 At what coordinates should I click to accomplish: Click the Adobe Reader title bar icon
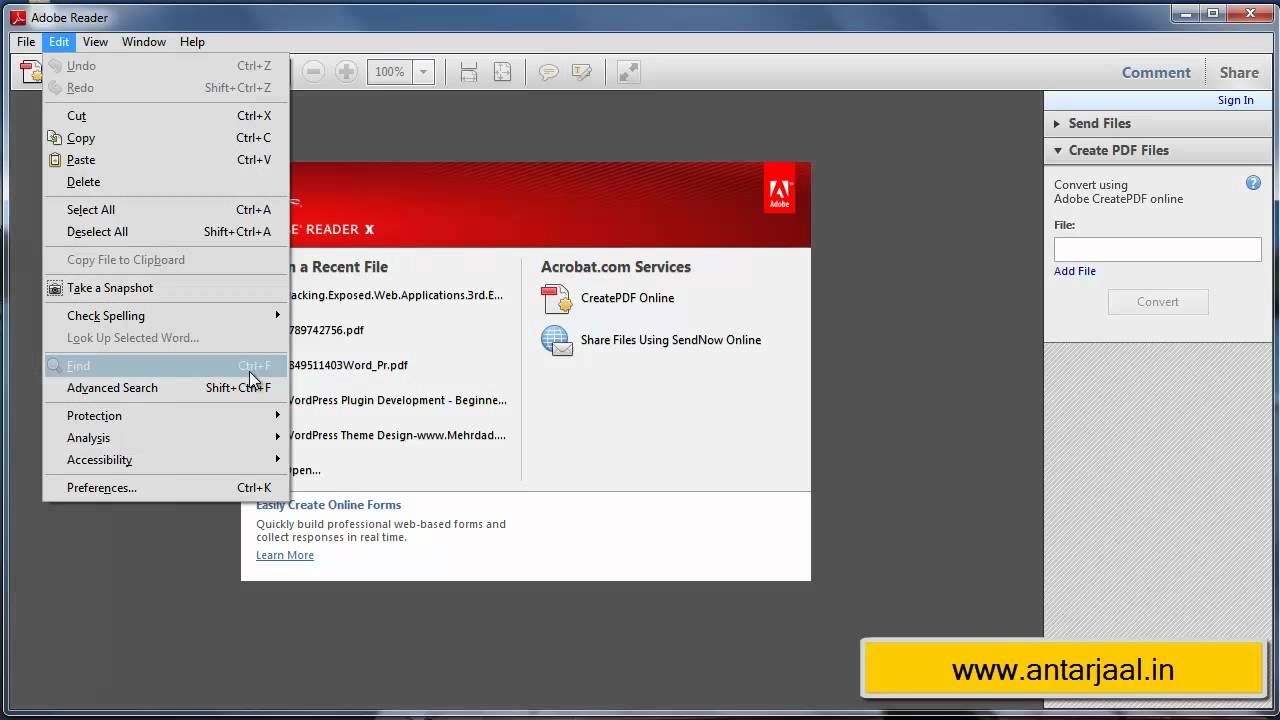click(17, 17)
